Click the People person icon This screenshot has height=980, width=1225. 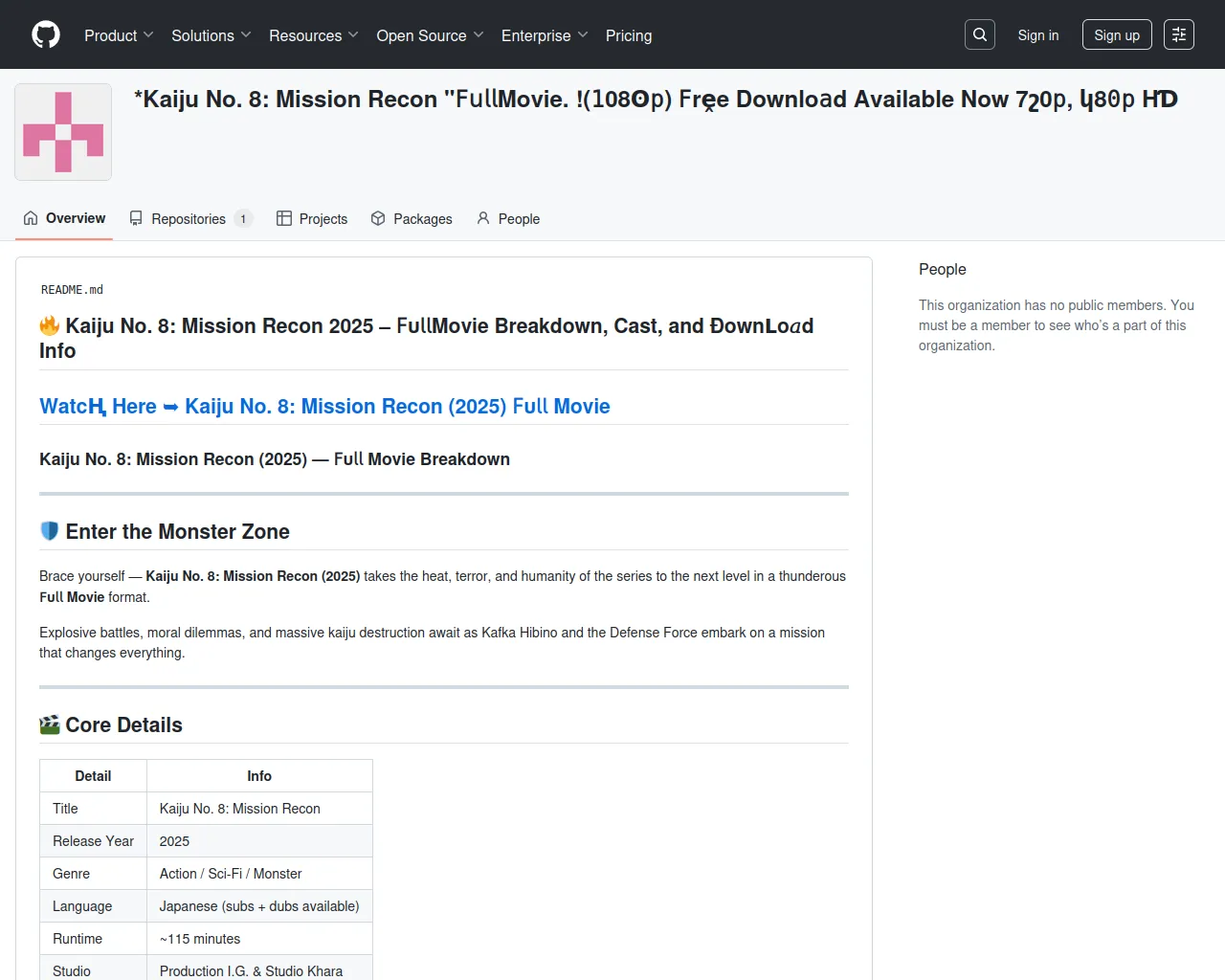pos(483,218)
